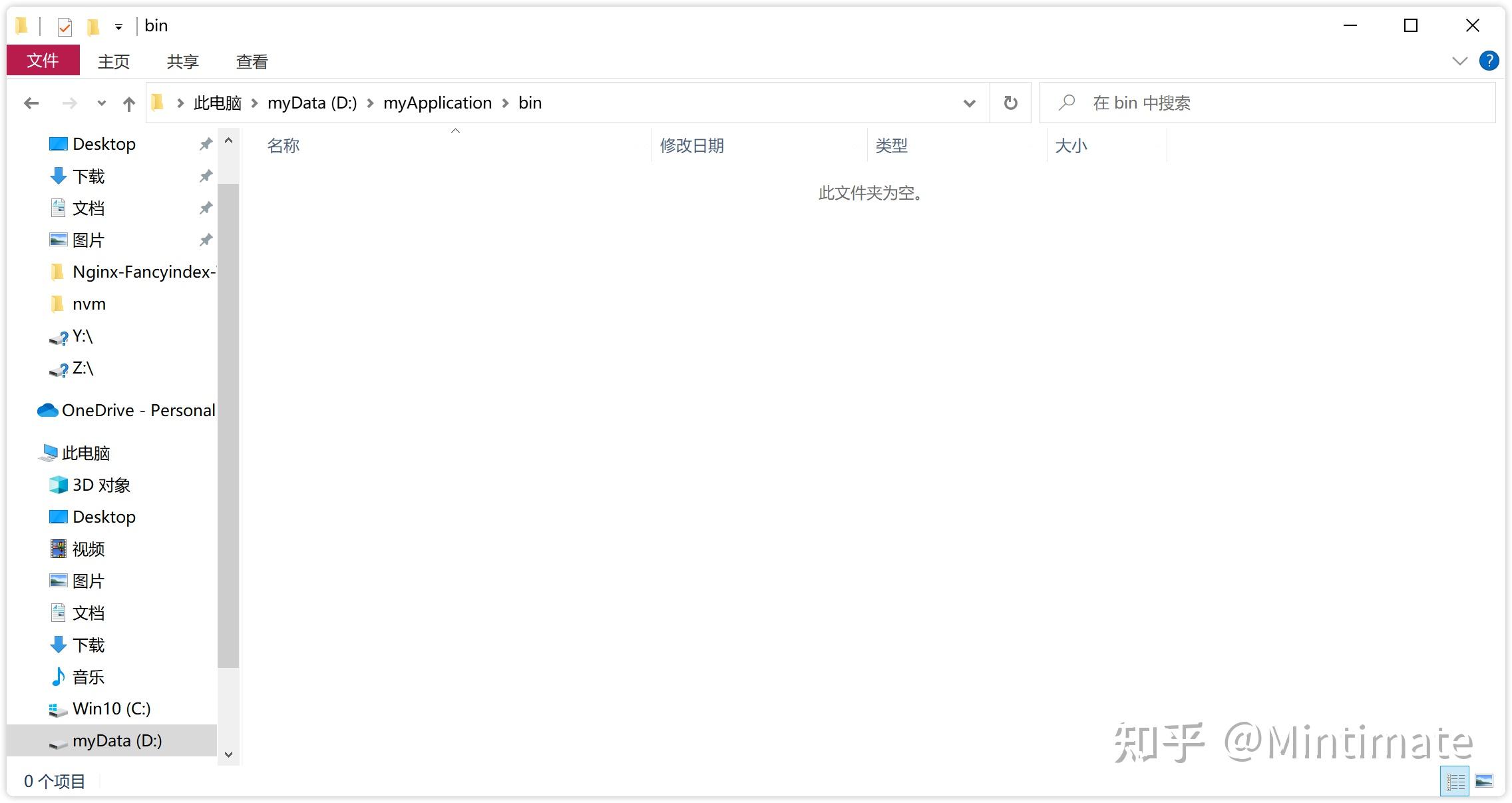Refresh the bin folder view

pyautogui.click(x=1010, y=103)
